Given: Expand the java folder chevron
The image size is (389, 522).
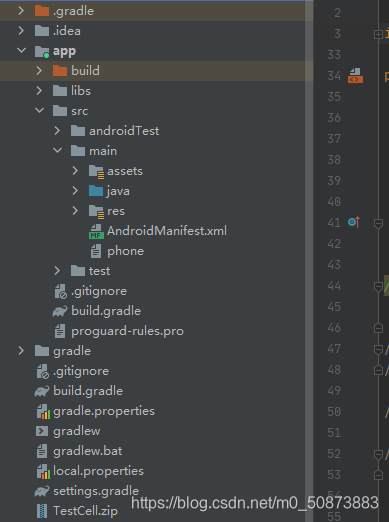Looking at the screenshot, I should coord(75,191).
